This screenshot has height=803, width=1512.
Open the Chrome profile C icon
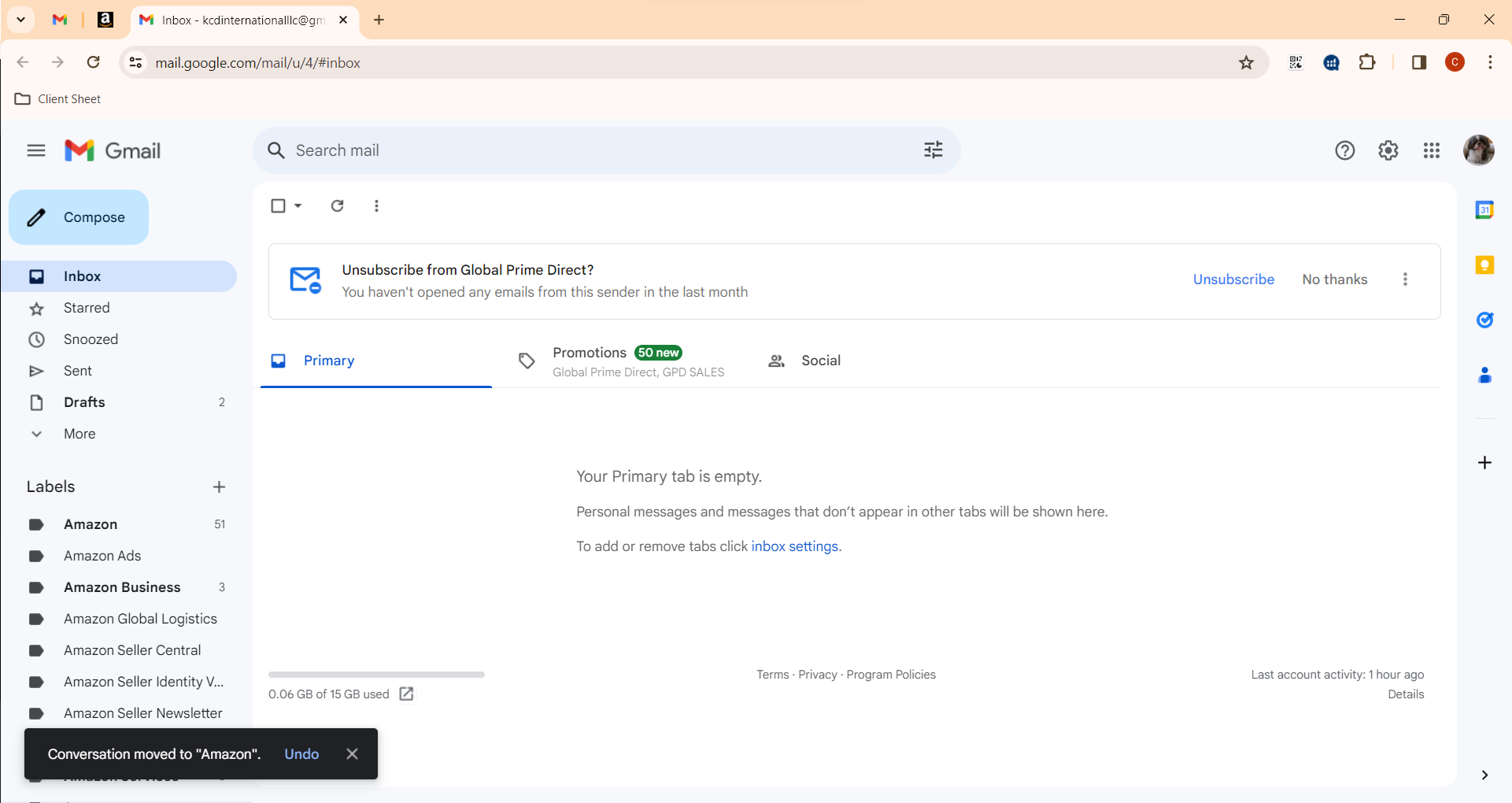click(x=1455, y=62)
